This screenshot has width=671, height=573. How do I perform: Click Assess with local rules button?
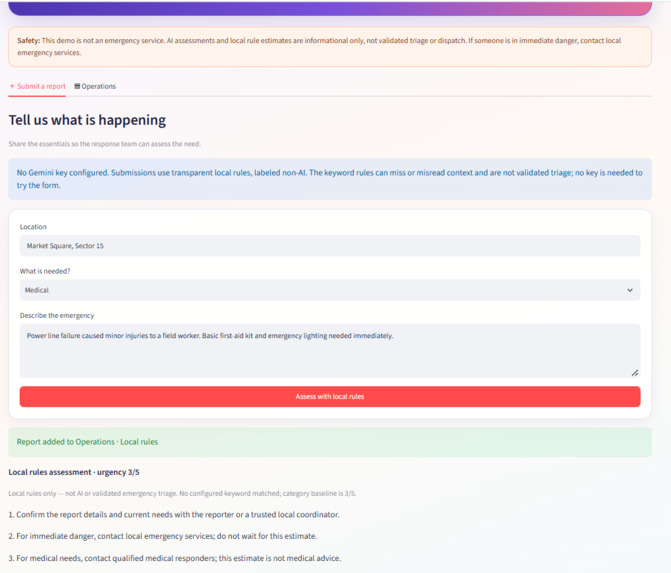330,397
